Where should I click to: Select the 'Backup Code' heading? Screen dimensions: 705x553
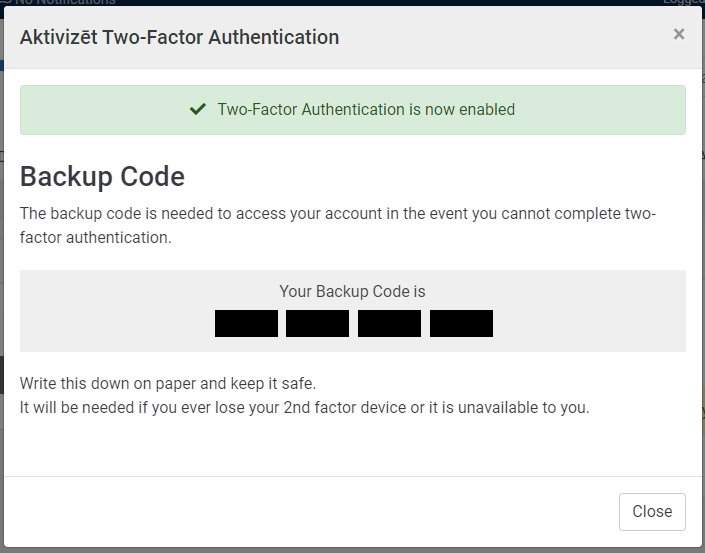[102, 177]
